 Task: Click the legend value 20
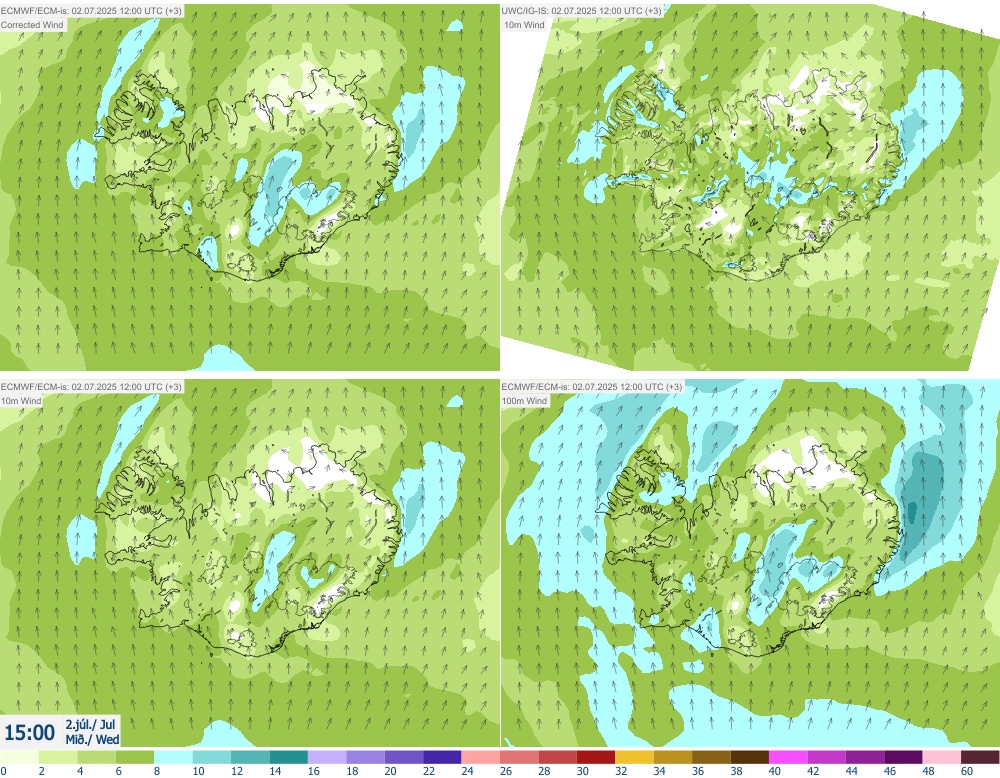pos(390,771)
